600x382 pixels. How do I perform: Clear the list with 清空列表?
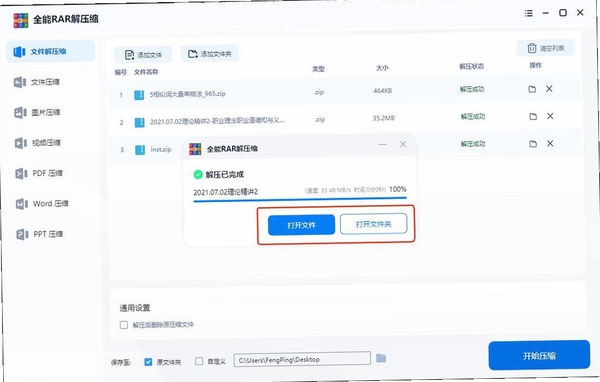[x=545, y=48]
